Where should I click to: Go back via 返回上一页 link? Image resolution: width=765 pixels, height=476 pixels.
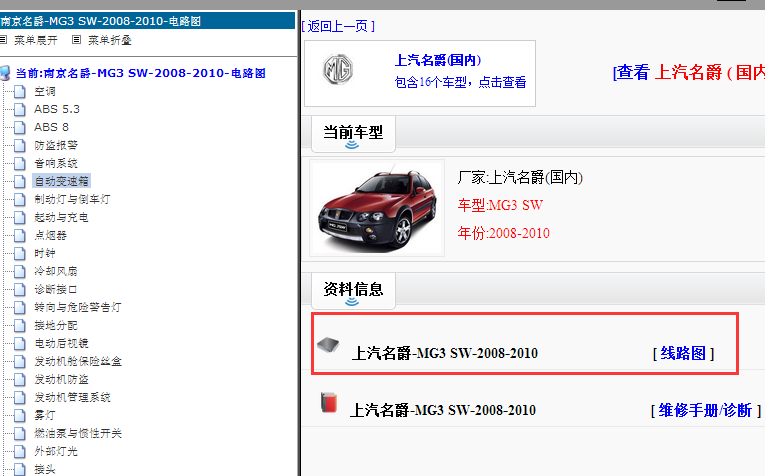coord(339,26)
